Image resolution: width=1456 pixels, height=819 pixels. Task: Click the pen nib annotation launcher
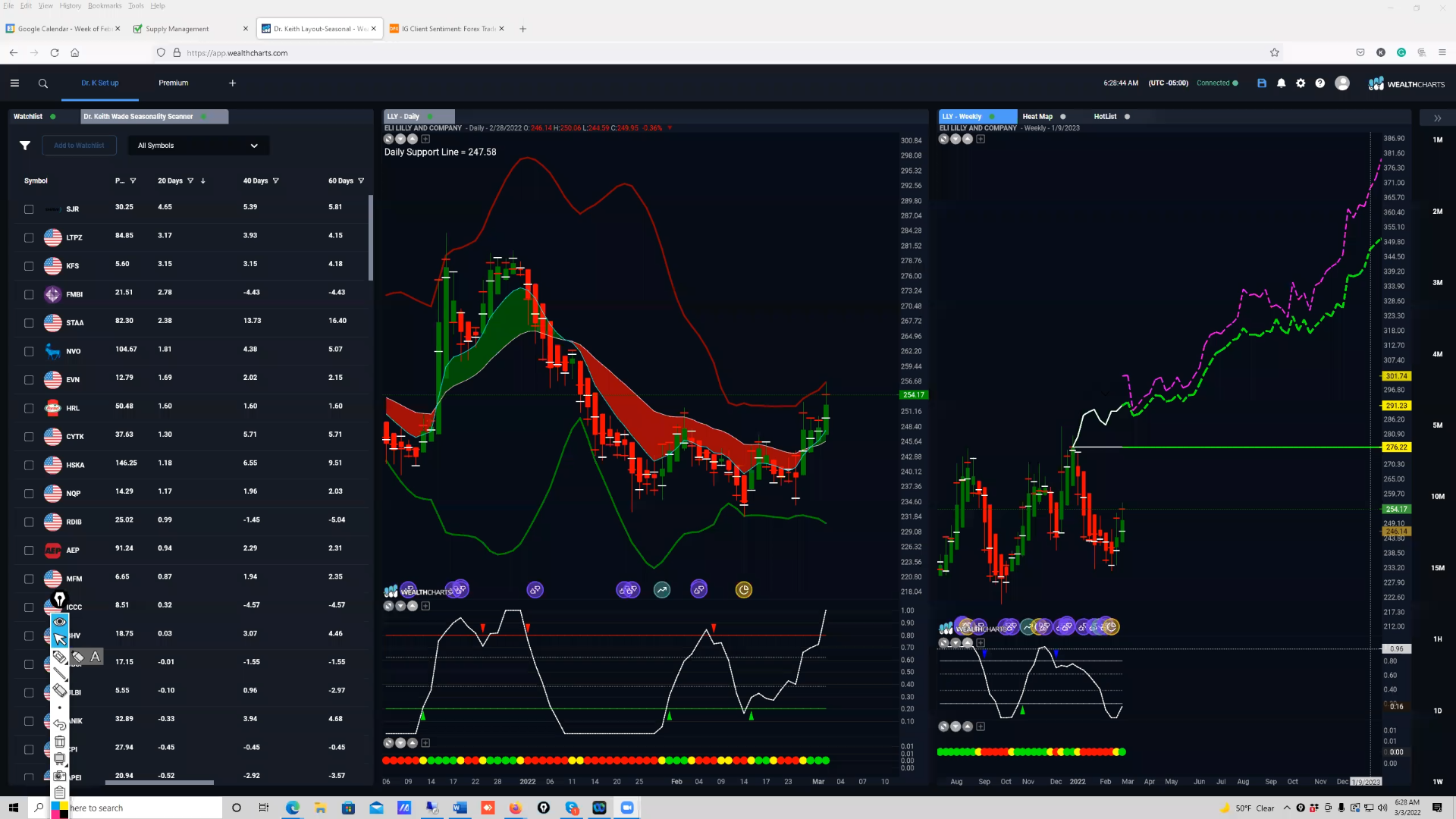(x=59, y=599)
